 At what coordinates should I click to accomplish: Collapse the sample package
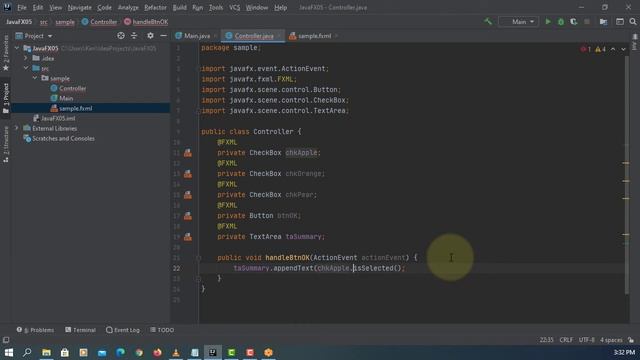click(35, 78)
